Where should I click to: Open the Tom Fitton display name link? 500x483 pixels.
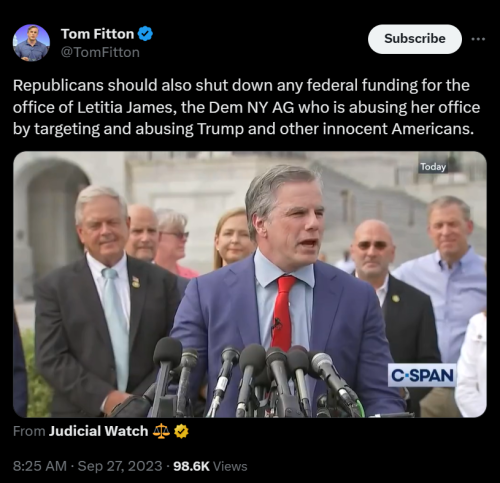97,34
